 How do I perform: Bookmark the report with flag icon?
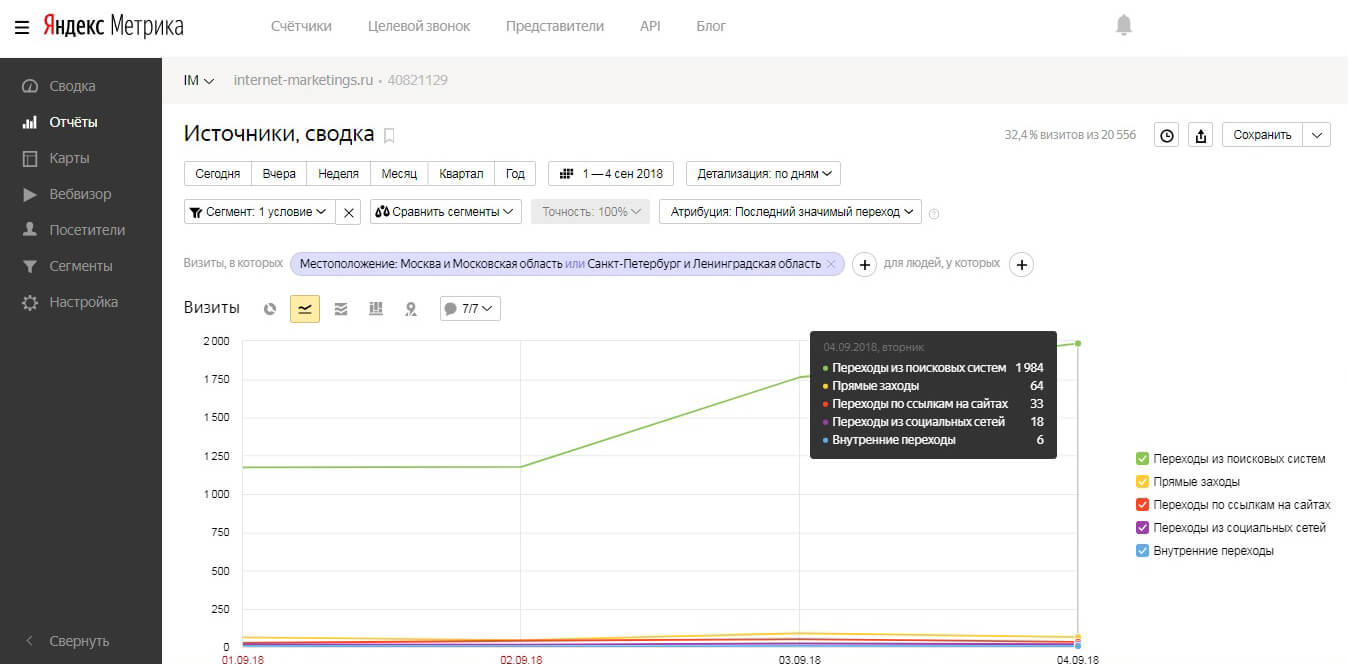click(390, 135)
